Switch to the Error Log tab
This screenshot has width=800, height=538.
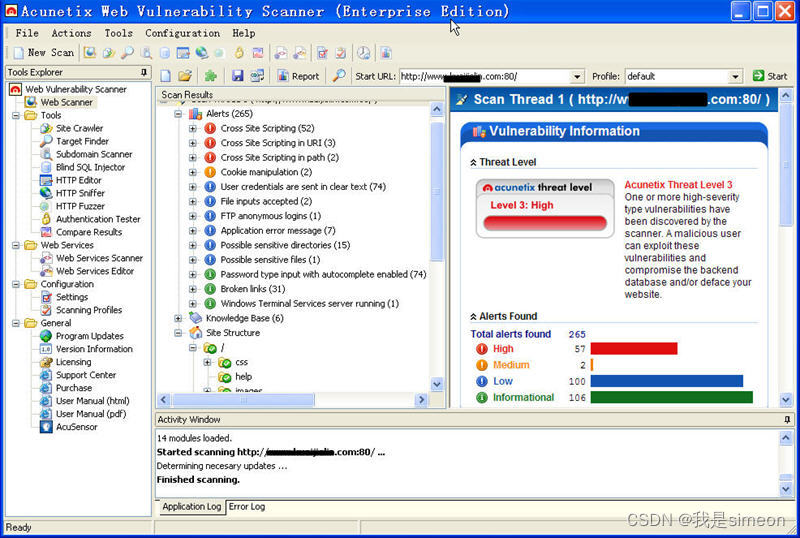(x=247, y=506)
